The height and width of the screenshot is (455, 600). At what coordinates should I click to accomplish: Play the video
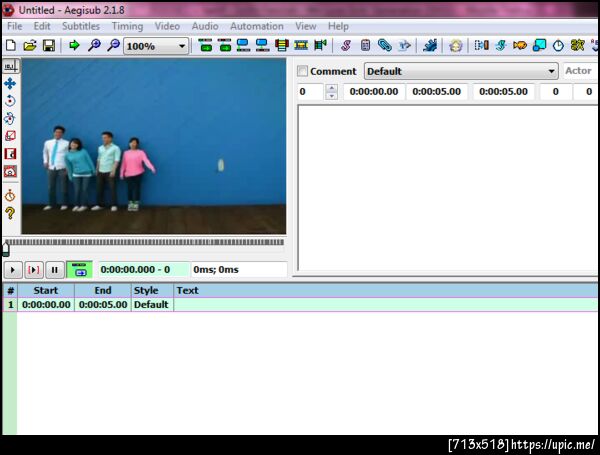click(x=13, y=270)
